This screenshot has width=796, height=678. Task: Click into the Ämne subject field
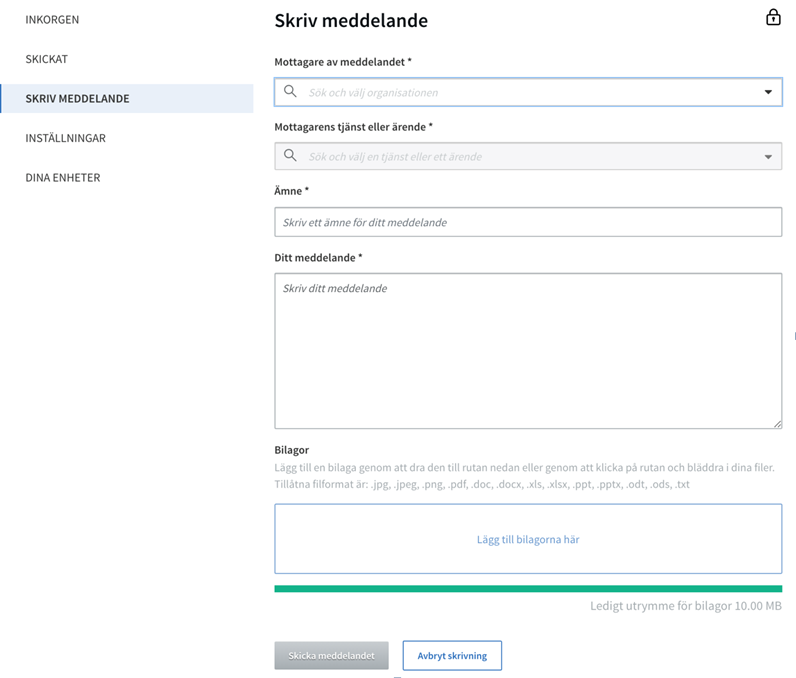point(528,222)
